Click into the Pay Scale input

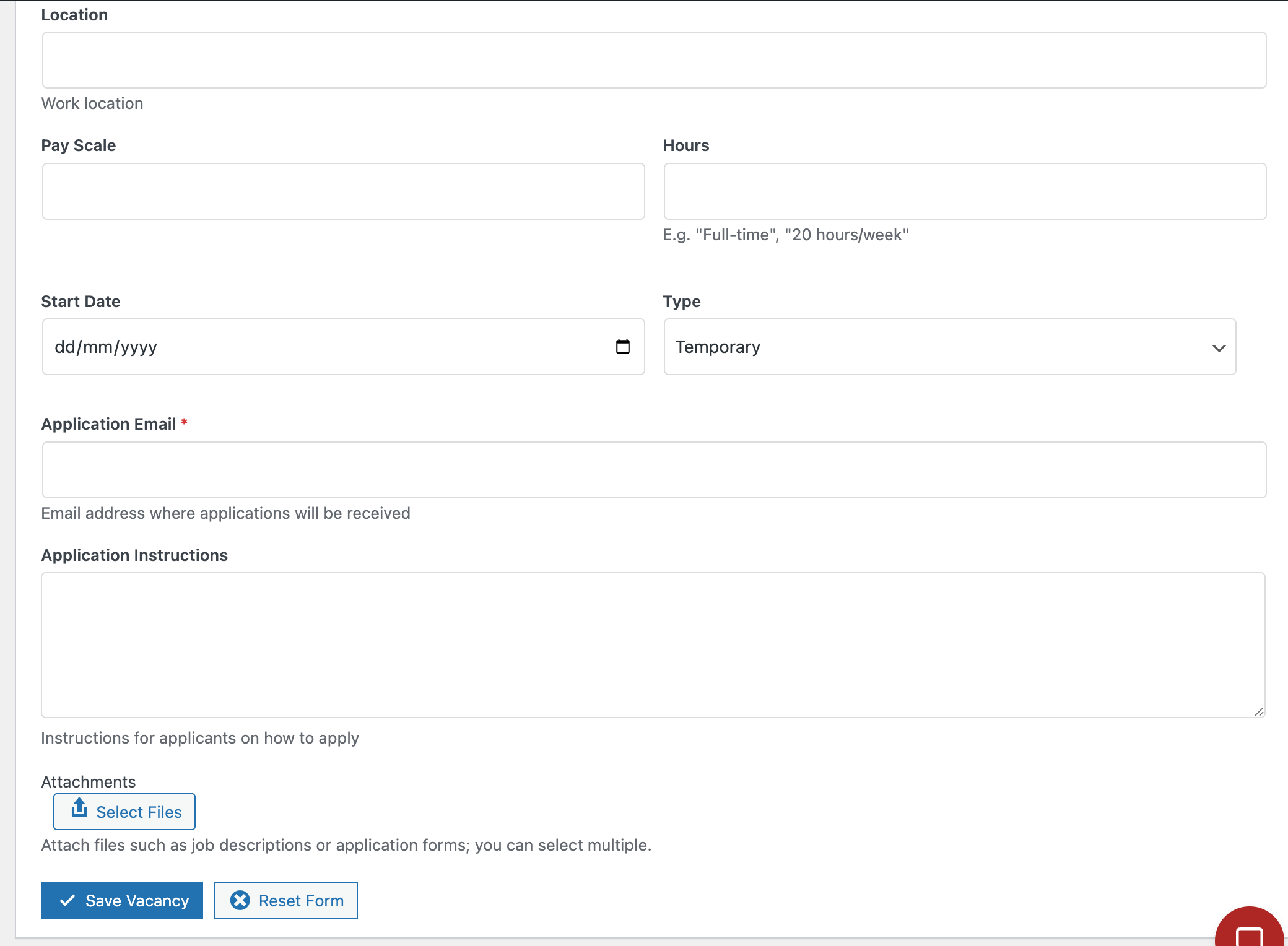343,191
